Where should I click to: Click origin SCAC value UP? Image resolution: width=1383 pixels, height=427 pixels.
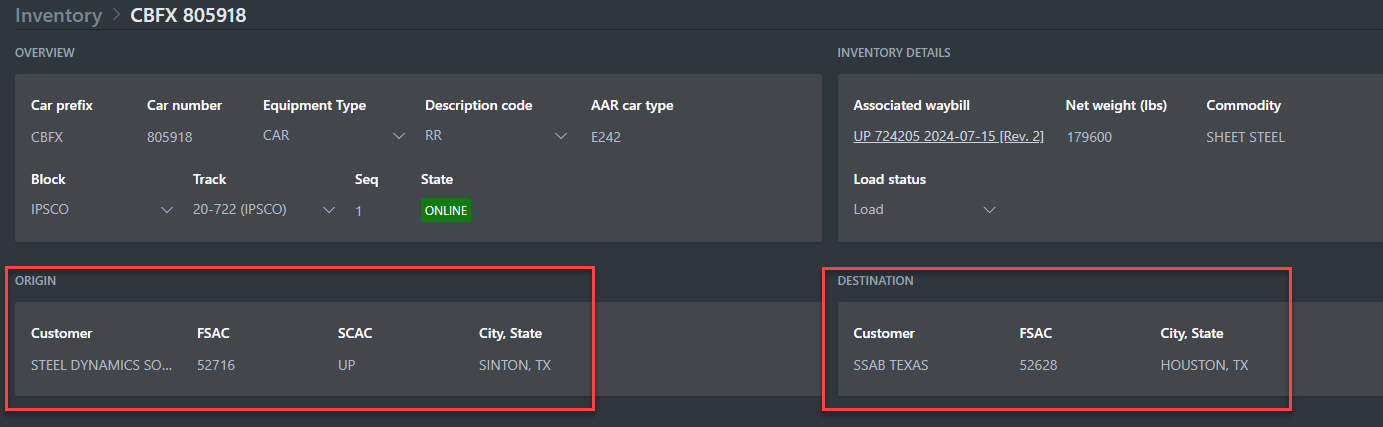346,365
